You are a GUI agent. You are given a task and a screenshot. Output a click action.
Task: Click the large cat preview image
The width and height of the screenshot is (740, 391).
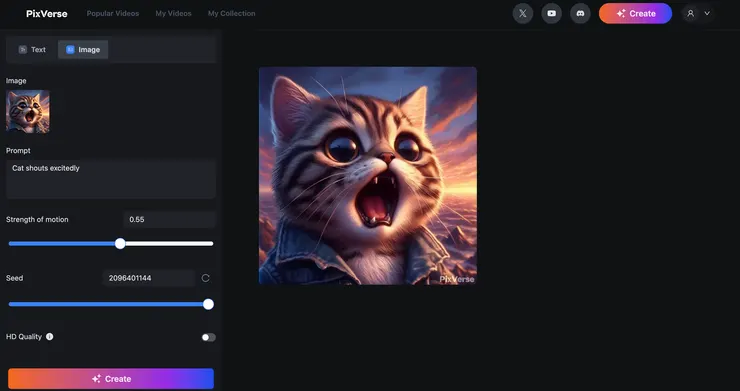coord(368,176)
